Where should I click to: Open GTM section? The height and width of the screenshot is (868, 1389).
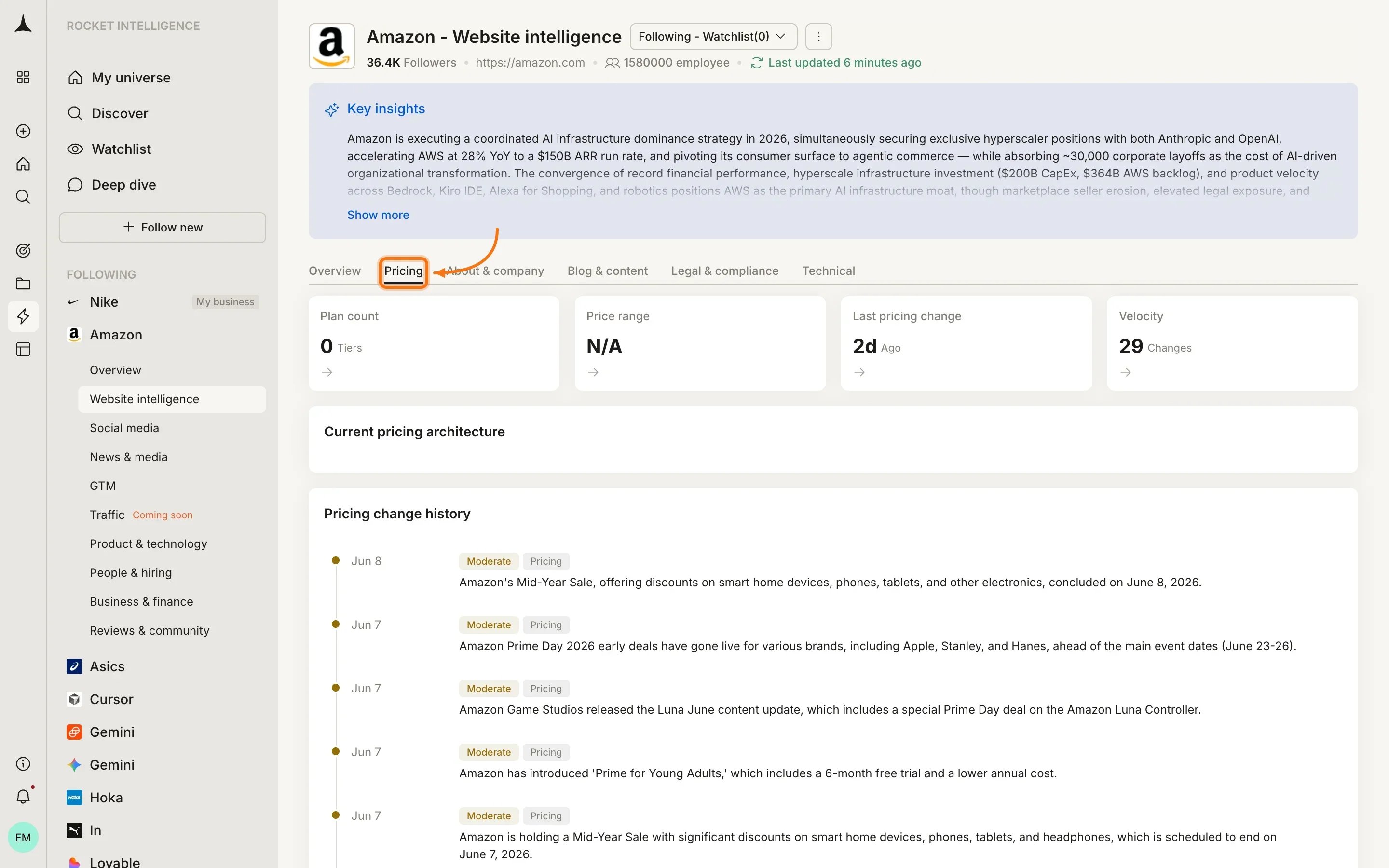coord(103,486)
